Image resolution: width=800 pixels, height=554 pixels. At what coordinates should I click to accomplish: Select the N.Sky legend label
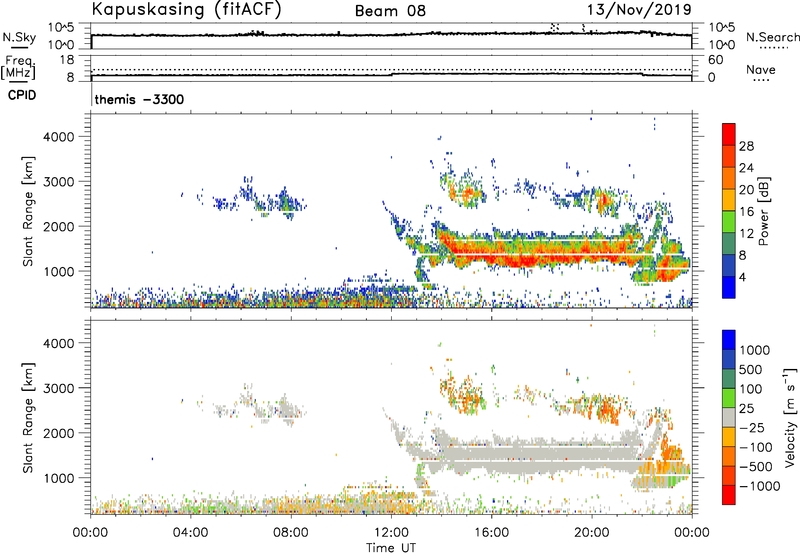pyautogui.click(x=19, y=37)
